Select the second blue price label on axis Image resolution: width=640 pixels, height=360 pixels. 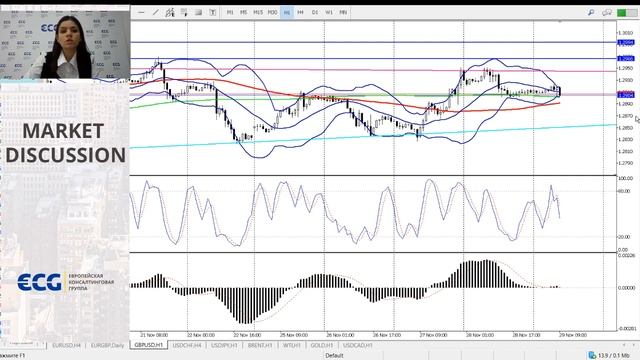[626, 59]
